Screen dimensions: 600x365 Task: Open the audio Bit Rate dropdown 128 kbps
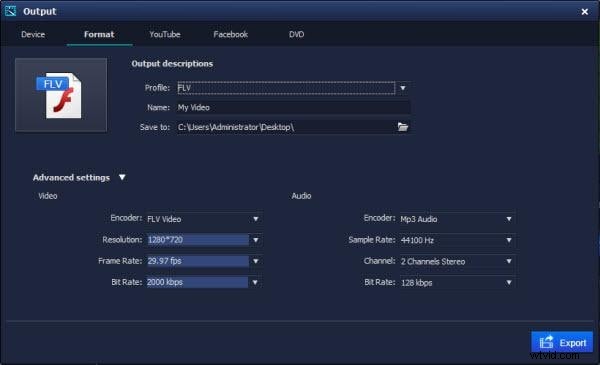click(x=457, y=283)
